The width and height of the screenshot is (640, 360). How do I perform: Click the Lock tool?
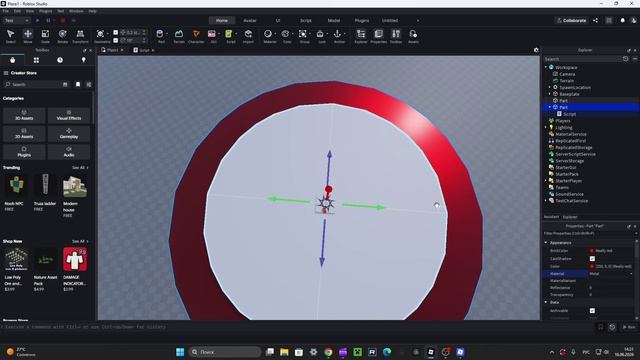[x=321, y=36]
